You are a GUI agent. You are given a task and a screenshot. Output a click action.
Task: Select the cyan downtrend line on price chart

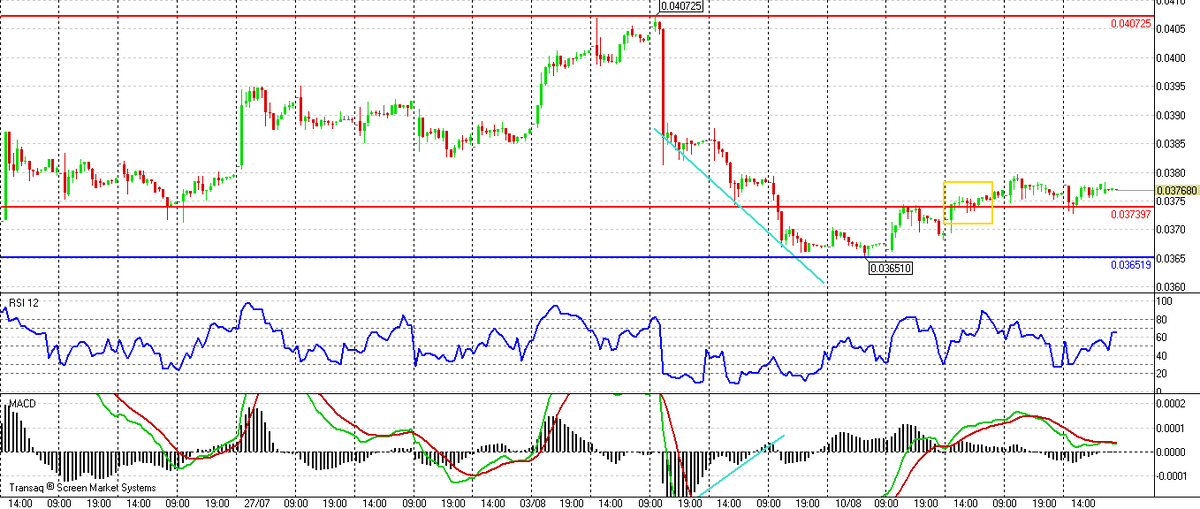coord(740,206)
